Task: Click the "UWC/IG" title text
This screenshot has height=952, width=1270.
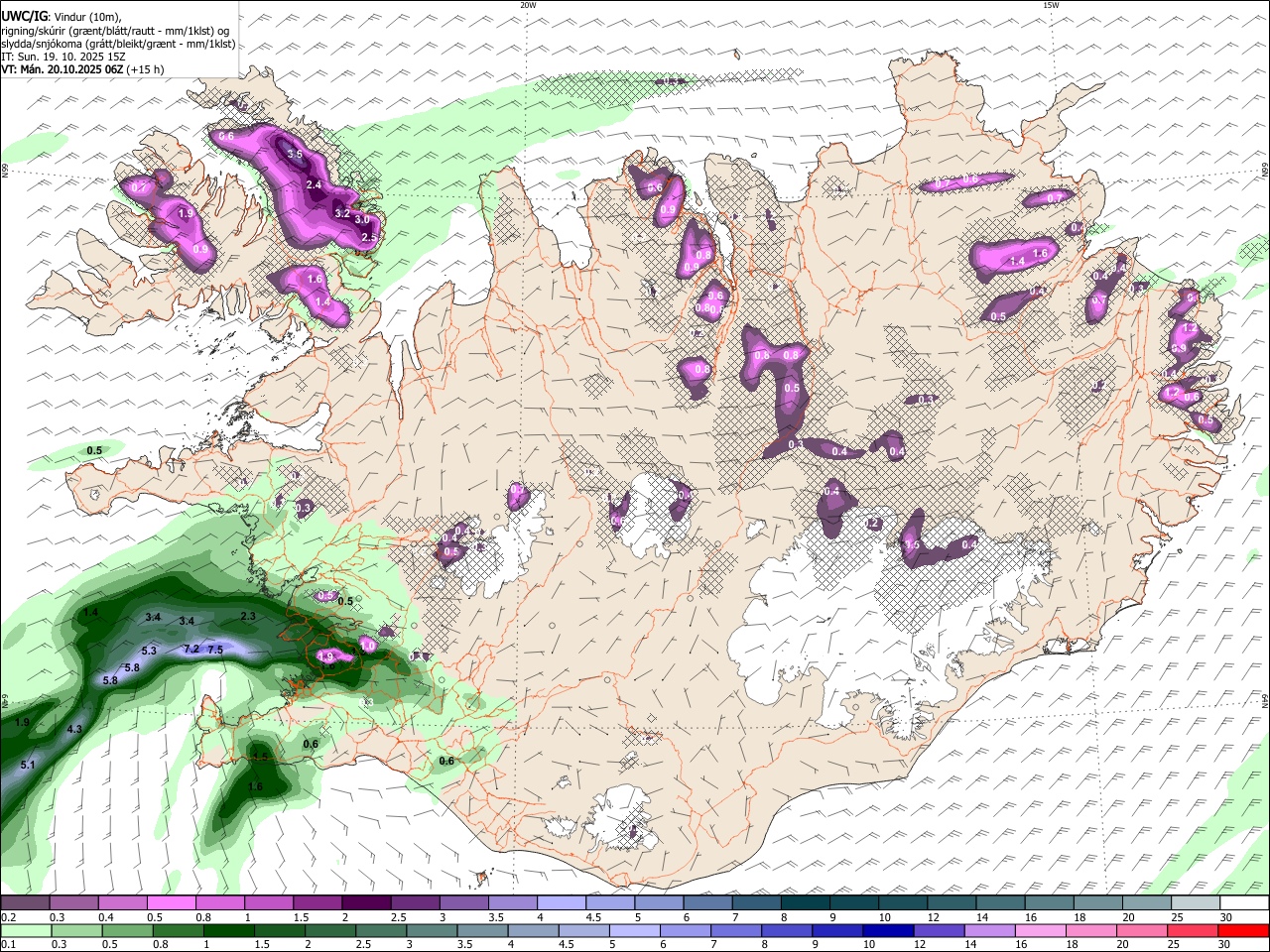Action: coord(25,17)
